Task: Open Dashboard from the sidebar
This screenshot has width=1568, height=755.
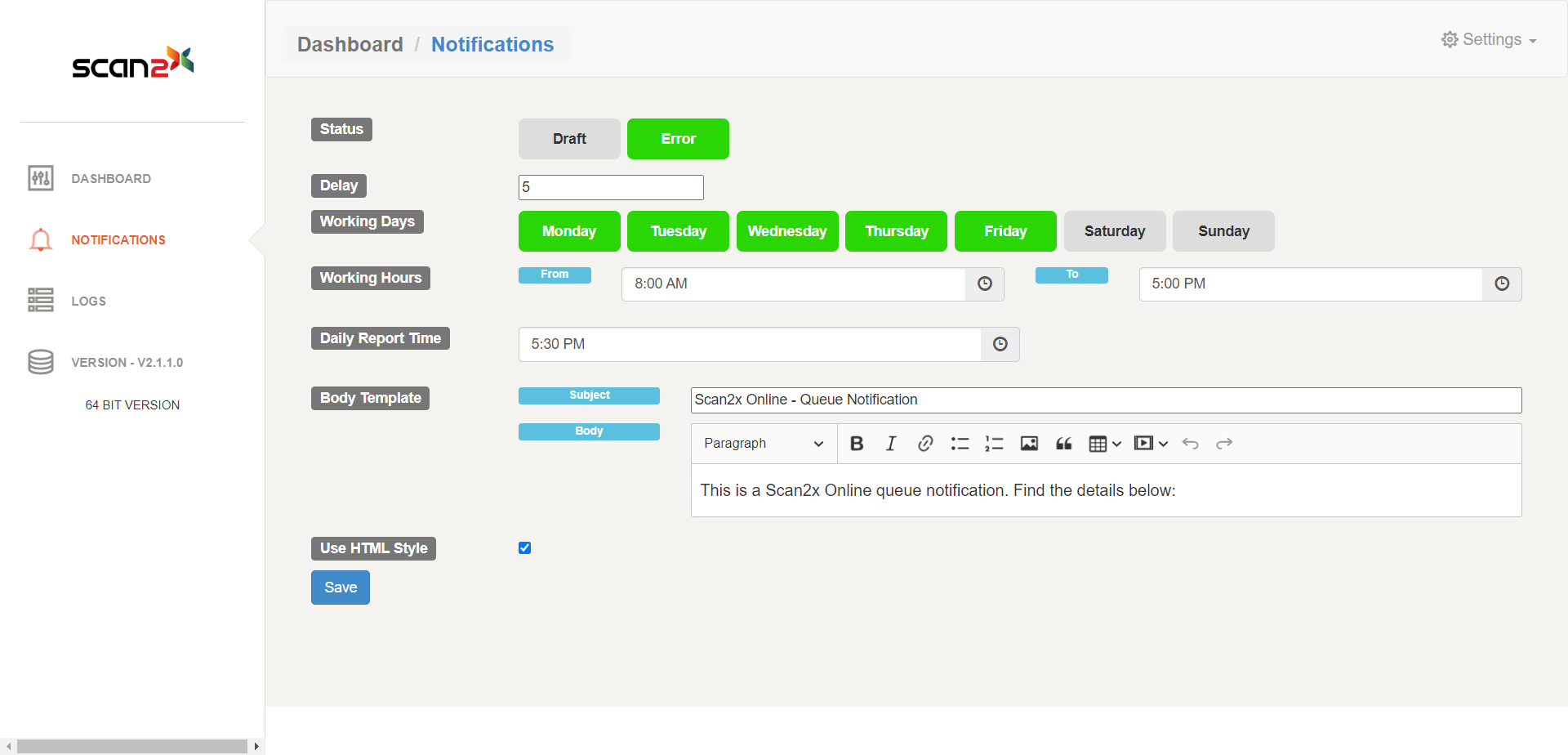Action: click(x=110, y=178)
